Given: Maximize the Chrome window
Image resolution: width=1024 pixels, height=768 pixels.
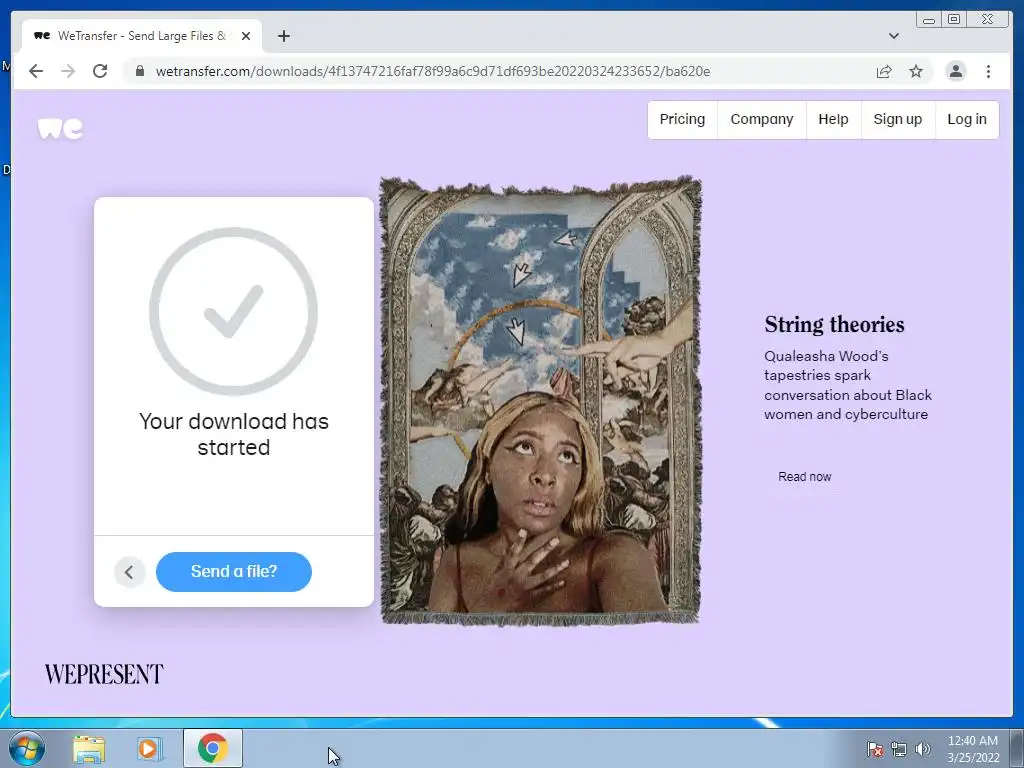Looking at the screenshot, I should pyautogui.click(x=954, y=20).
